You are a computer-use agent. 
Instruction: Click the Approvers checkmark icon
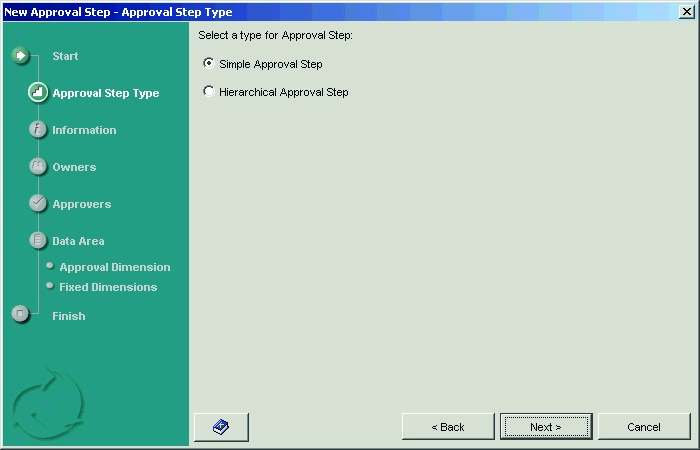tap(38, 204)
